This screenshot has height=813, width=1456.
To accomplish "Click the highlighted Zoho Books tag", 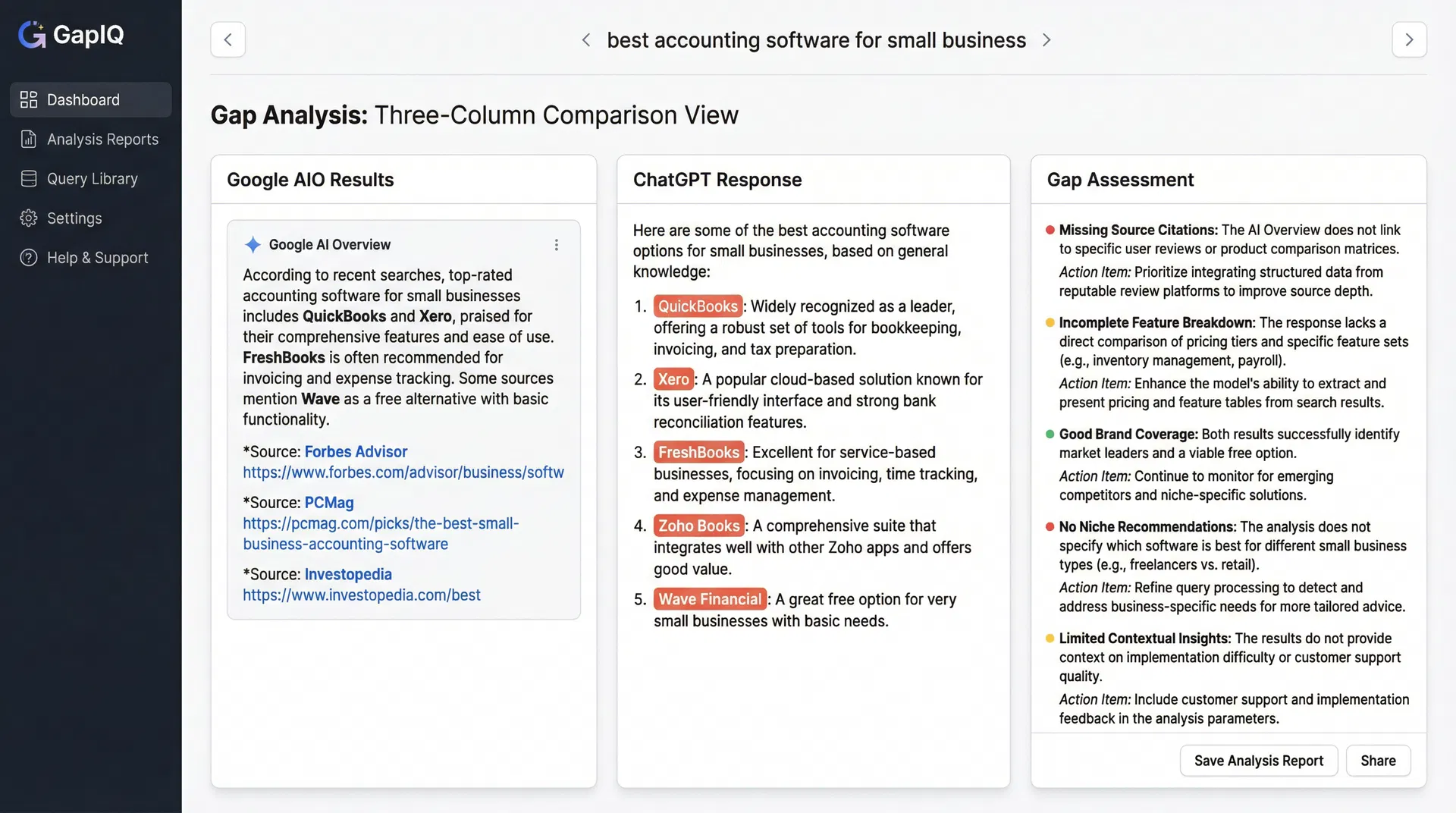I will point(698,526).
